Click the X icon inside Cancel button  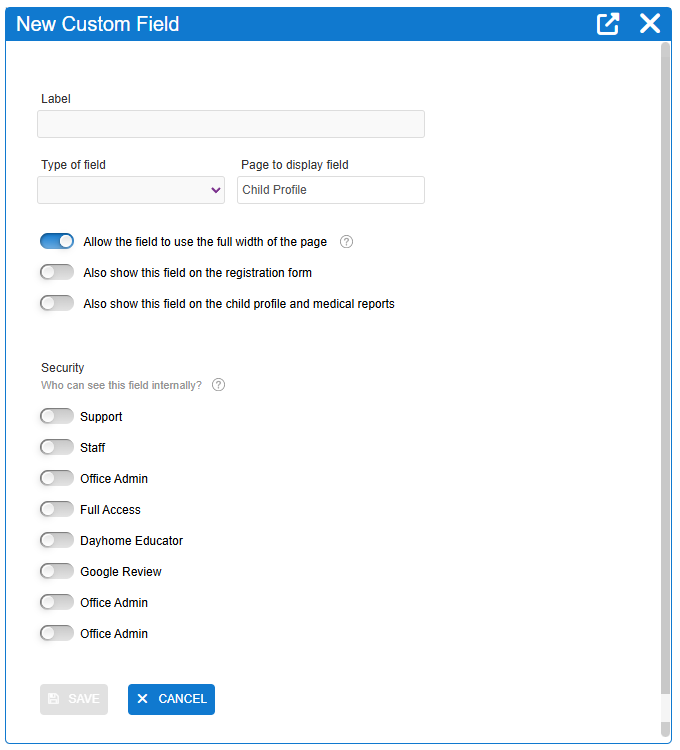[142, 699]
